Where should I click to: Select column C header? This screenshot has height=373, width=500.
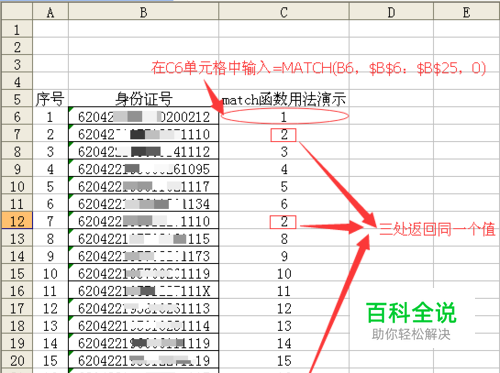284,12
